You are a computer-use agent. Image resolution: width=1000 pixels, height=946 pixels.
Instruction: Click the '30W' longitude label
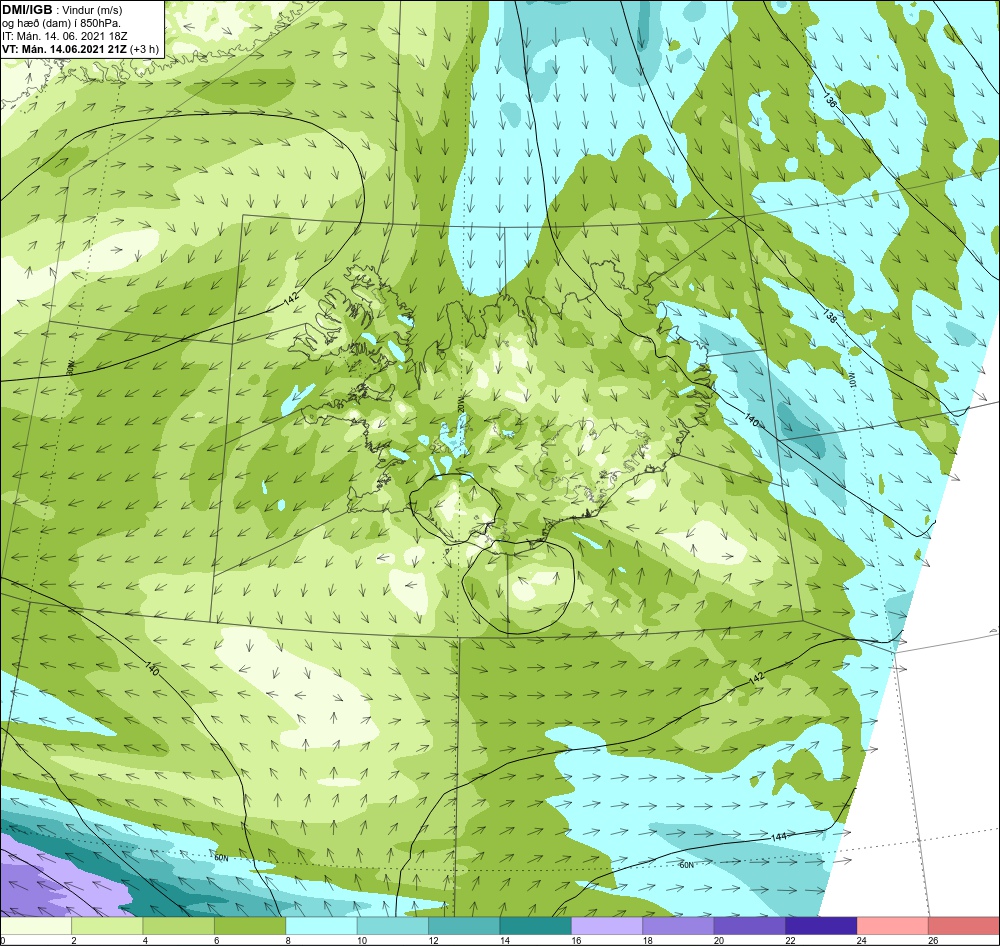[71, 367]
